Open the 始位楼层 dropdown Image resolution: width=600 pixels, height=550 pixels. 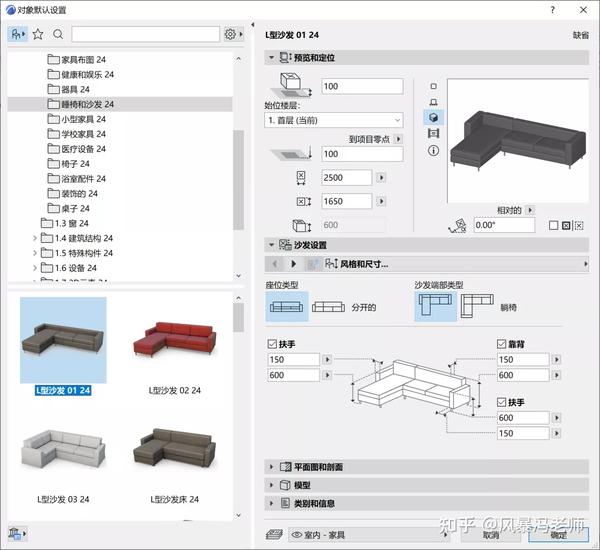[x=334, y=120]
